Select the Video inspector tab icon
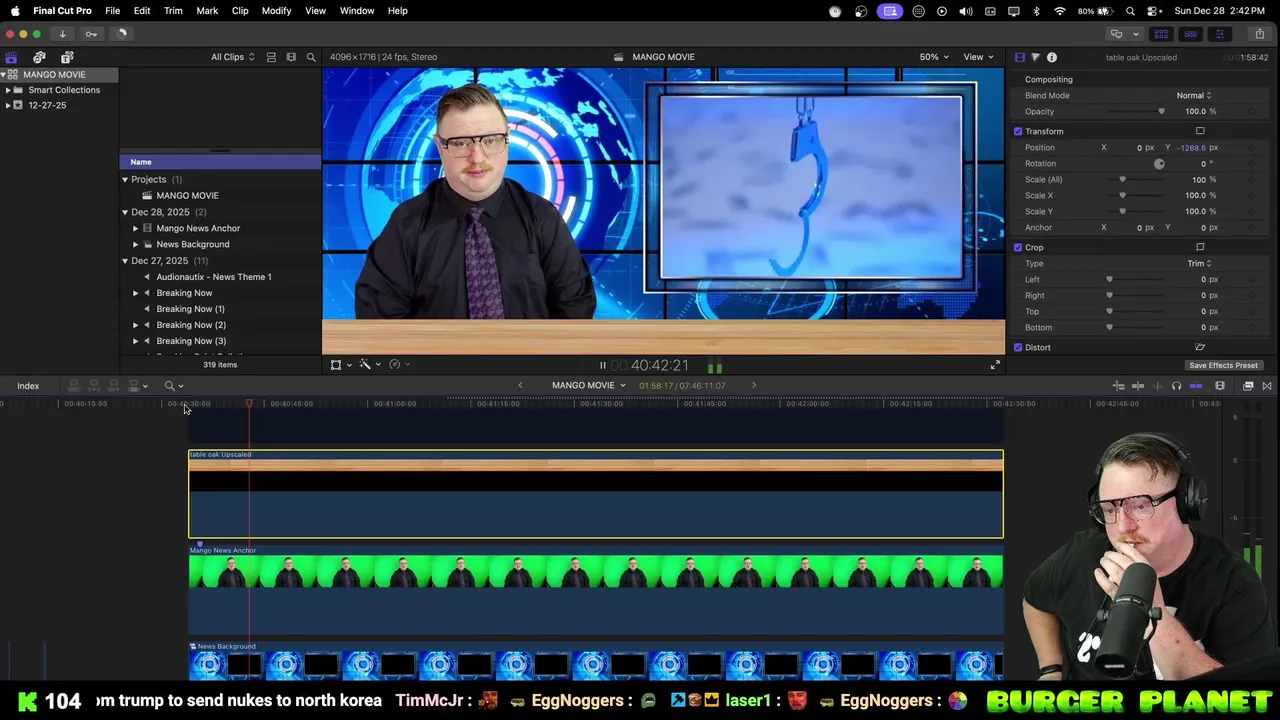Viewport: 1280px width, 720px height. click(x=1019, y=57)
